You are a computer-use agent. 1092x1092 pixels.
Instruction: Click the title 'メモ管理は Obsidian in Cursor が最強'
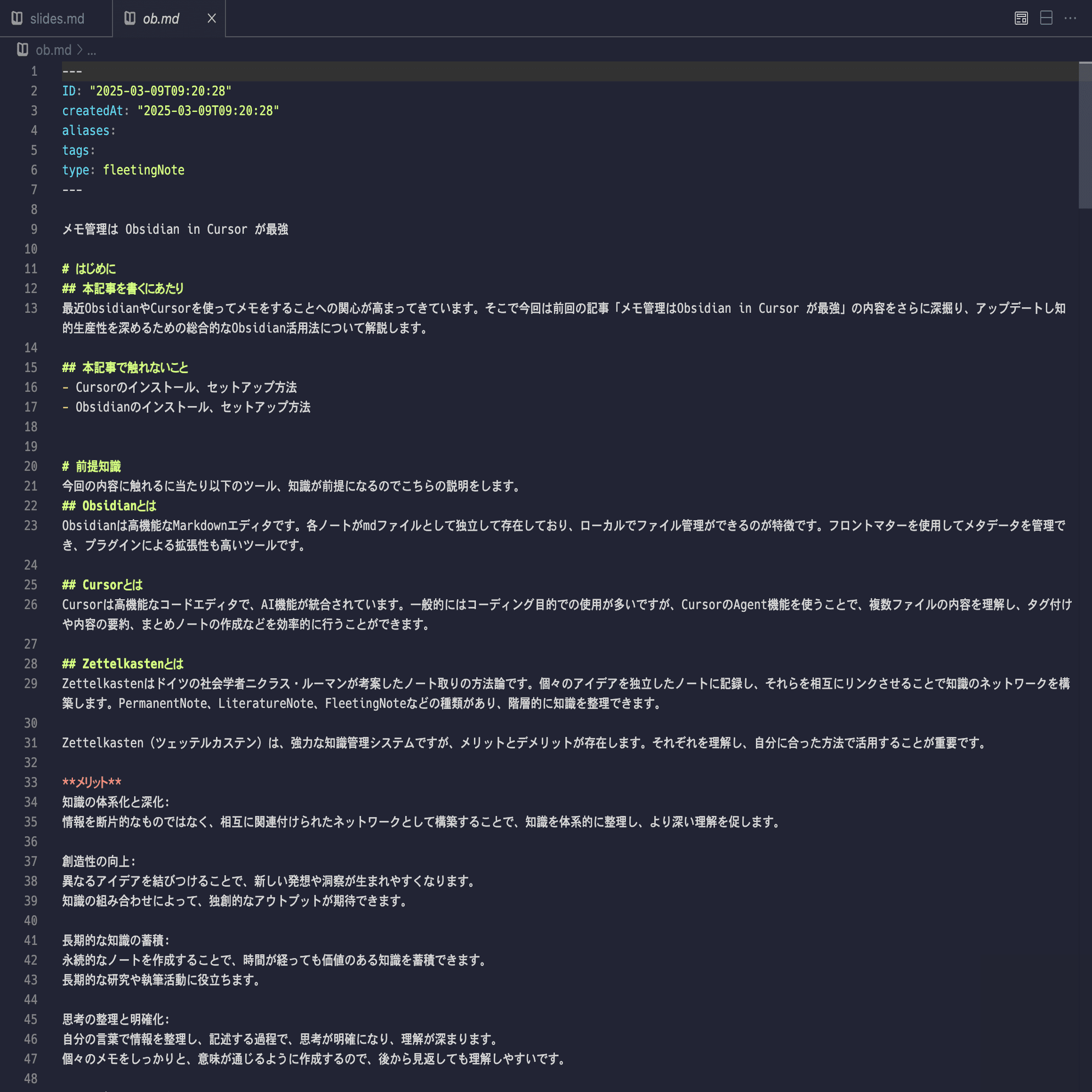pos(175,229)
